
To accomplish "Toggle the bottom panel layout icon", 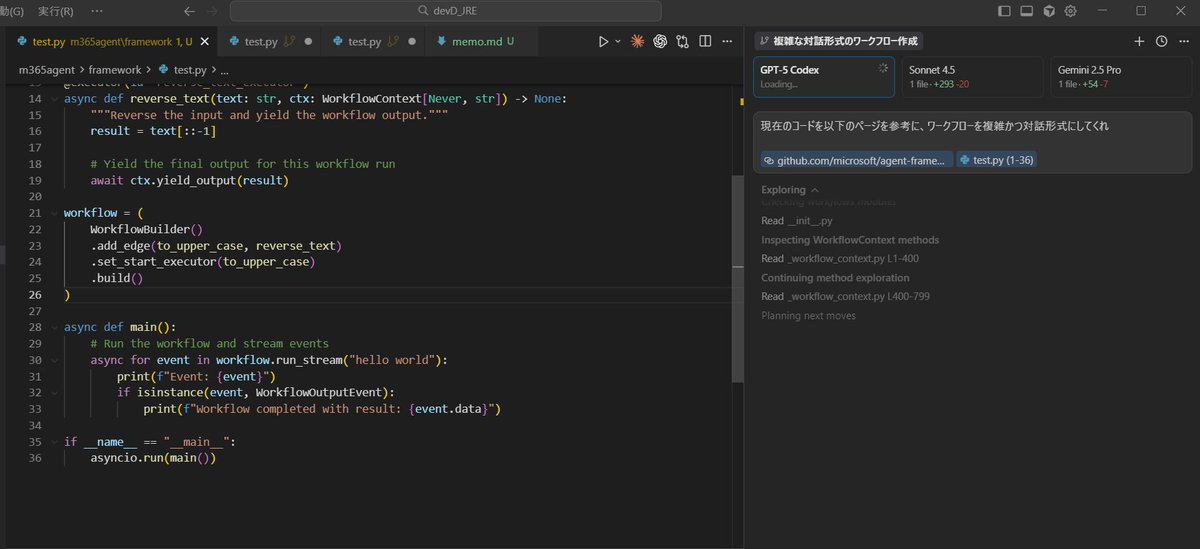I will [1027, 11].
